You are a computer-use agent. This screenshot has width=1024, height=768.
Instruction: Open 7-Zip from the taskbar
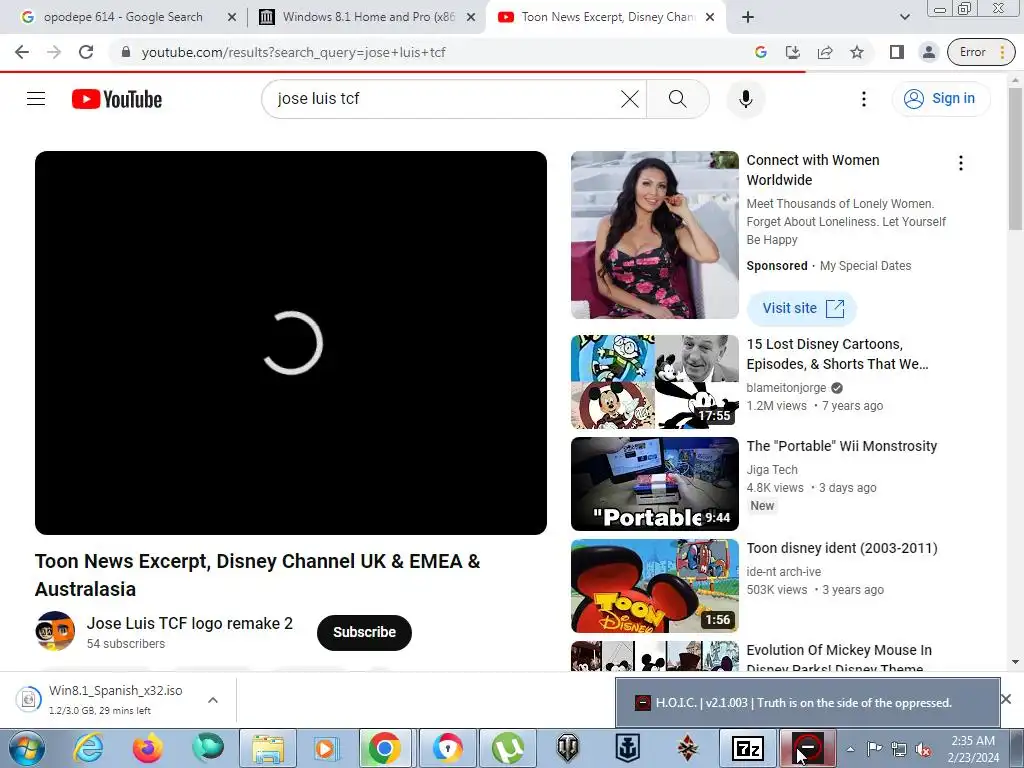tap(748, 748)
